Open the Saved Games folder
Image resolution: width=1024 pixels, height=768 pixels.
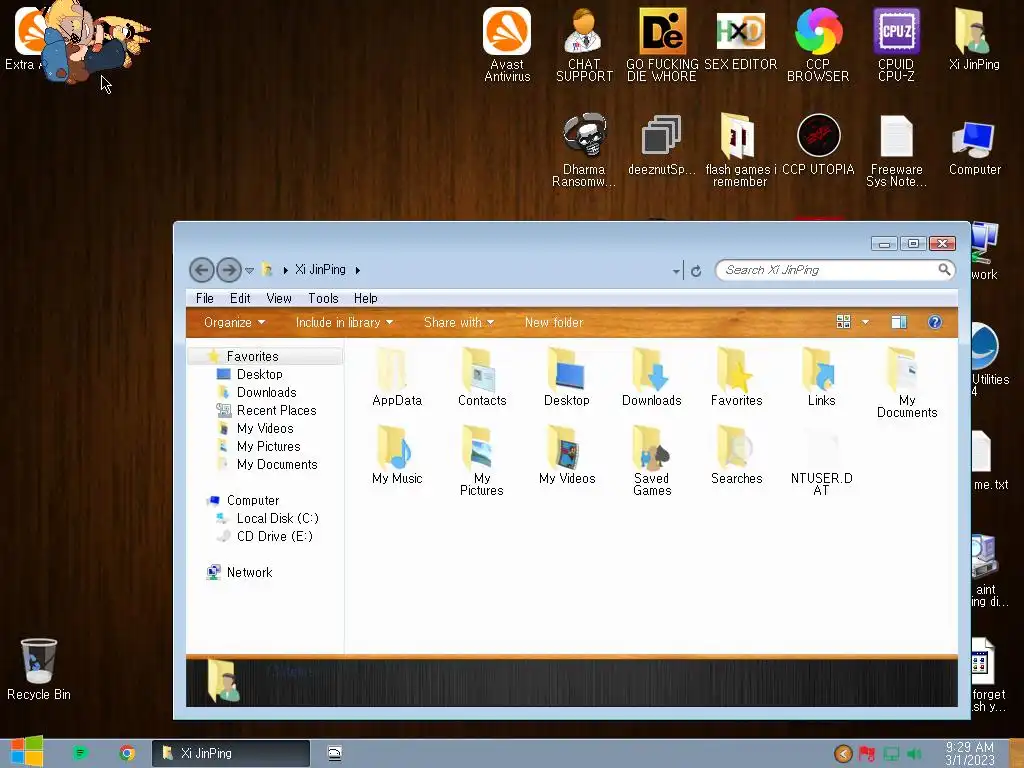(651, 461)
